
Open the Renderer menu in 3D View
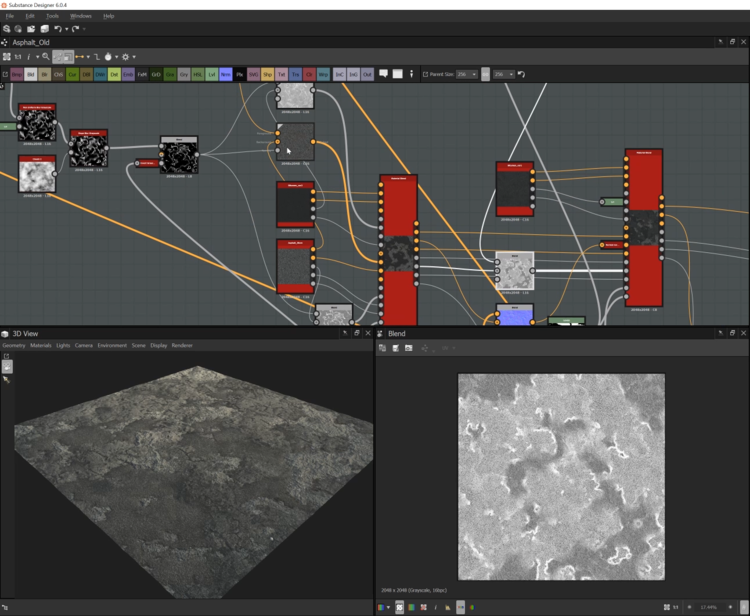[x=182, y=345]
